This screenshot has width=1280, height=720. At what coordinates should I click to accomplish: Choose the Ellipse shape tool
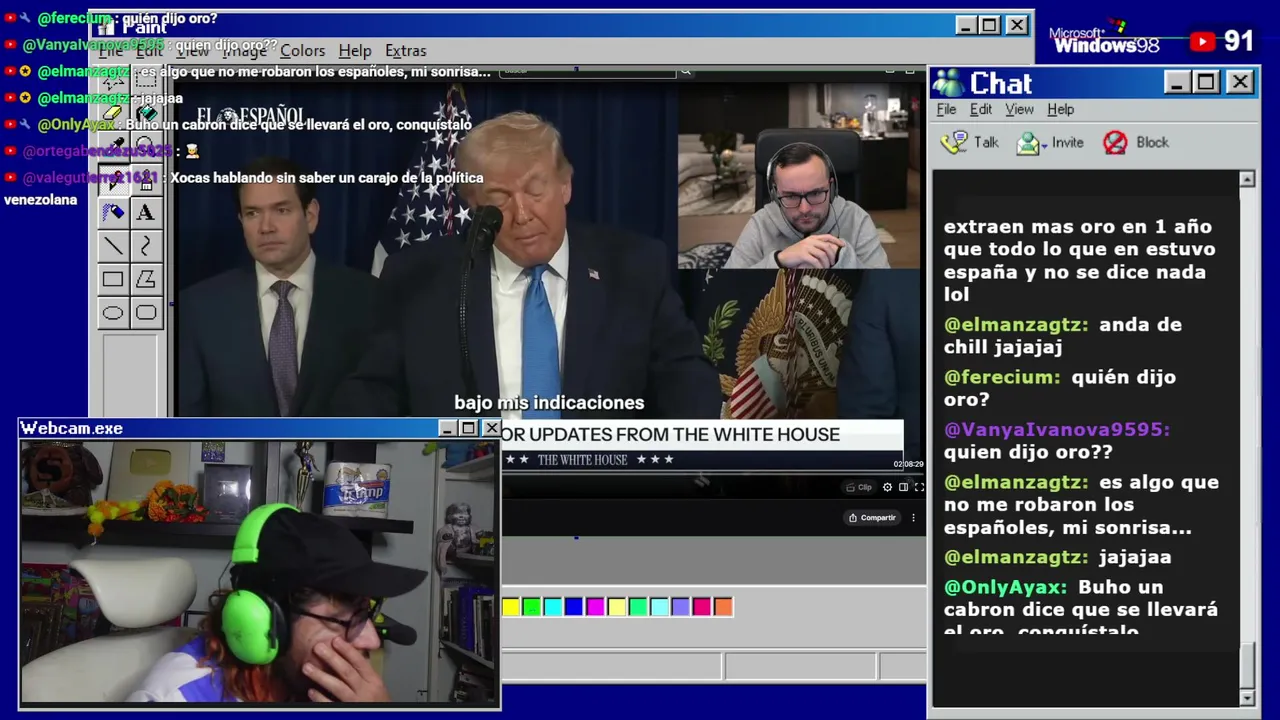point(113,313)
